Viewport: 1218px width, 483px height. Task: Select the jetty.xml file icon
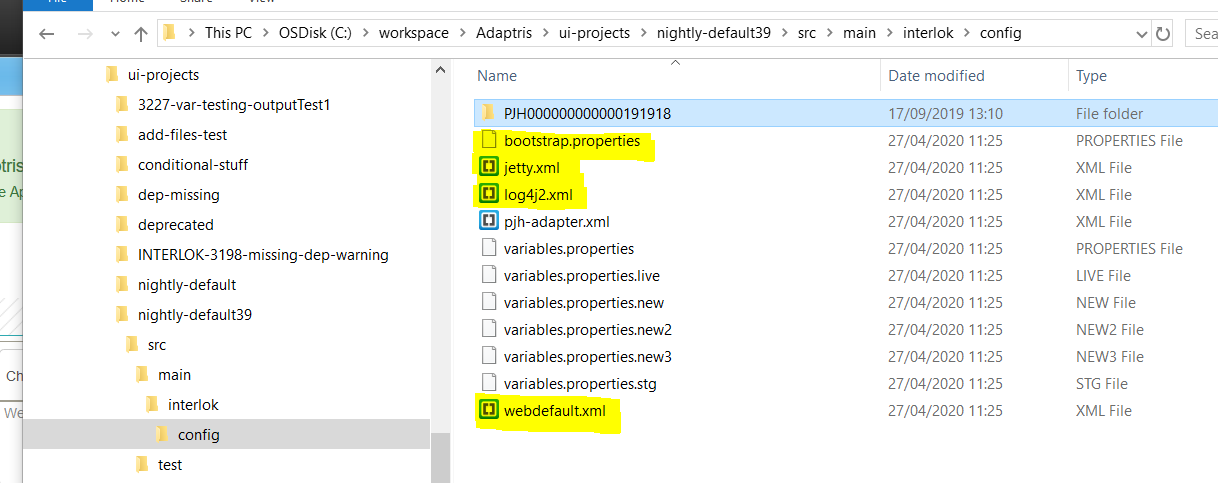click(489, 168)
